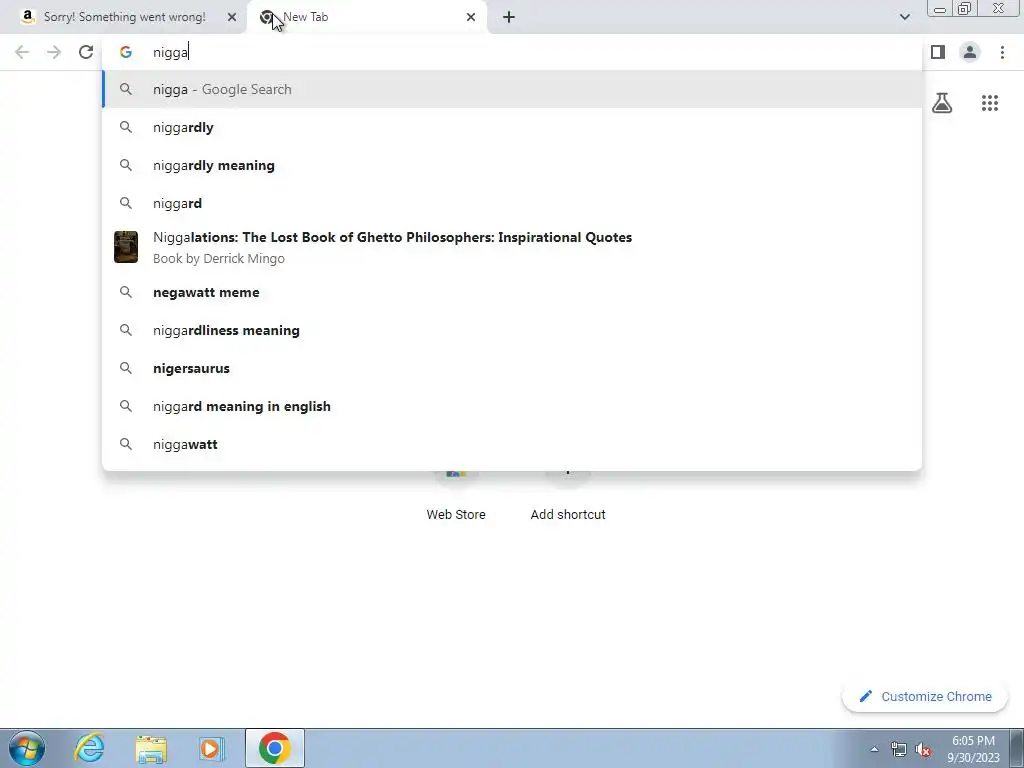
Task: Close the "Sorry! Something went wrong!" tab
Action: pos(232,17)
